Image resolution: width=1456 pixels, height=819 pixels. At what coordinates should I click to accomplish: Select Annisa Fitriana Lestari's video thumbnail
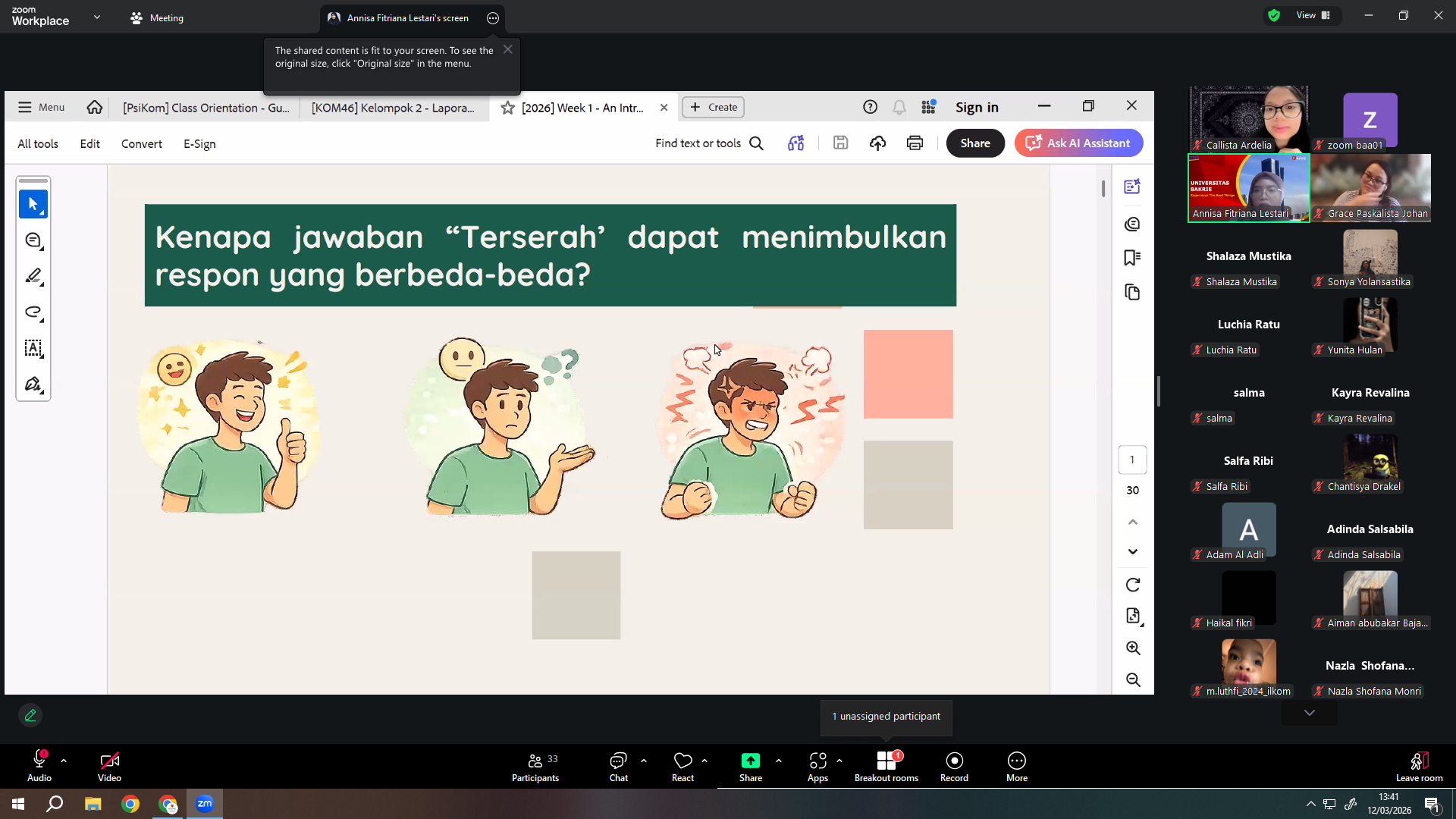pyautogui.click(x=1248, y=188)
